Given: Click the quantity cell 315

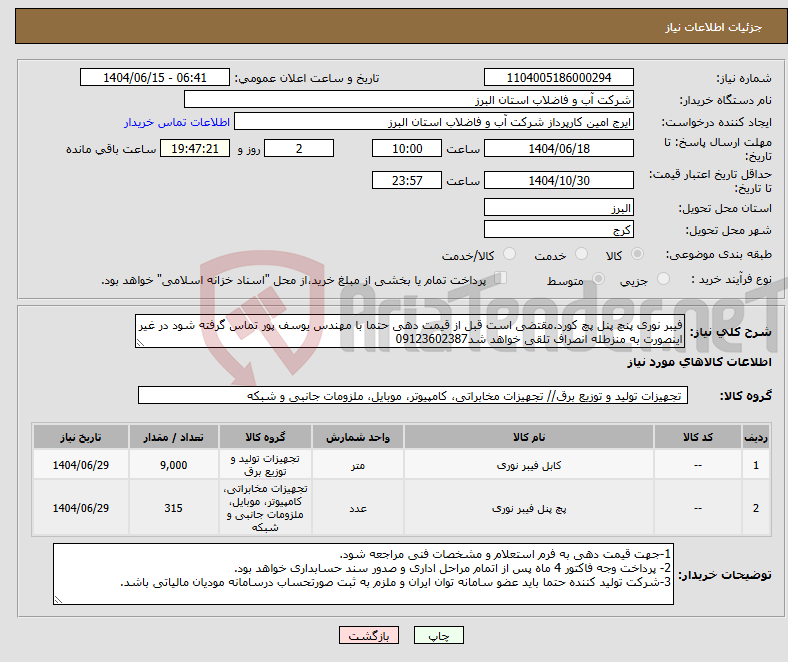Looking at the screenshot, I should [173, 508].
